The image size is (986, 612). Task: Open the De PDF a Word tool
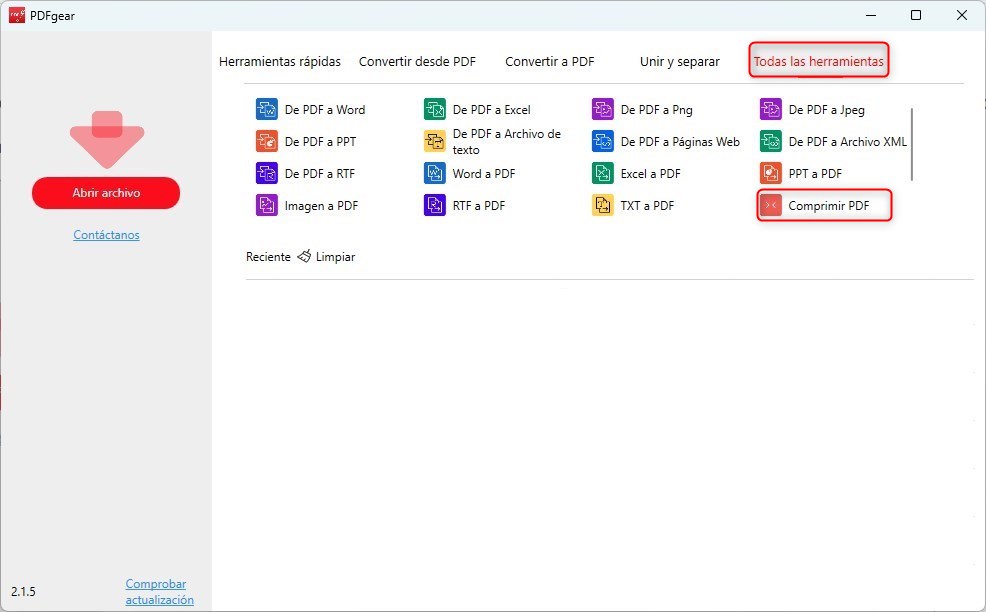point(322,109)
